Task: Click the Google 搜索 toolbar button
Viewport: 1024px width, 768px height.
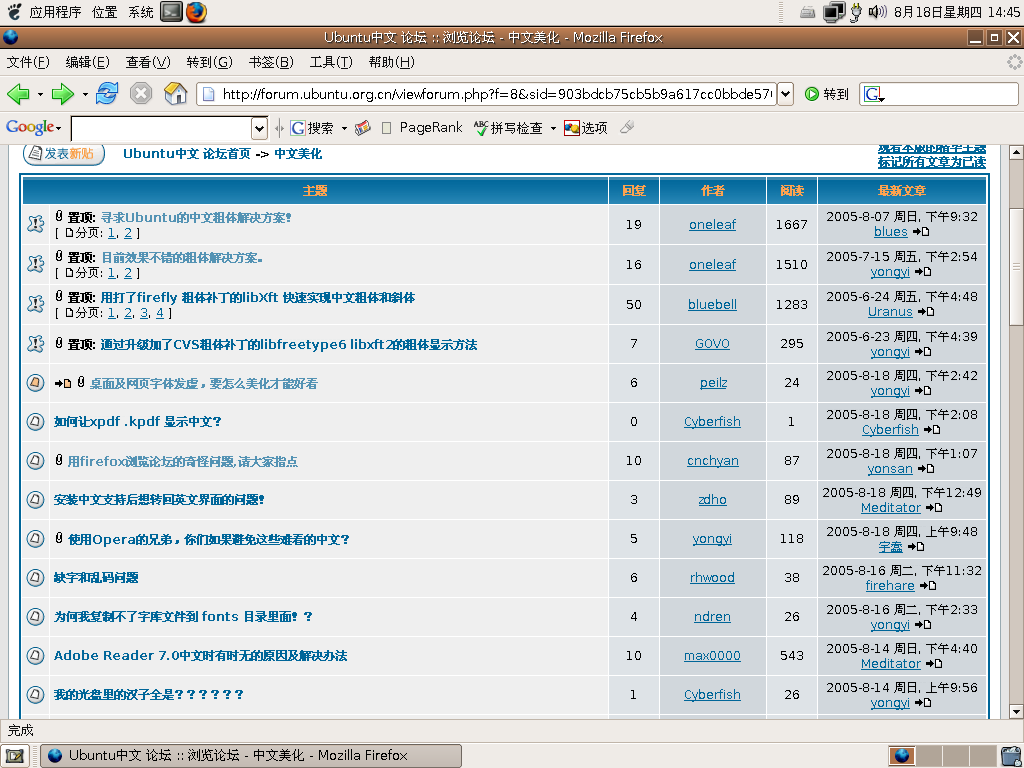Action: coord(312,128)
